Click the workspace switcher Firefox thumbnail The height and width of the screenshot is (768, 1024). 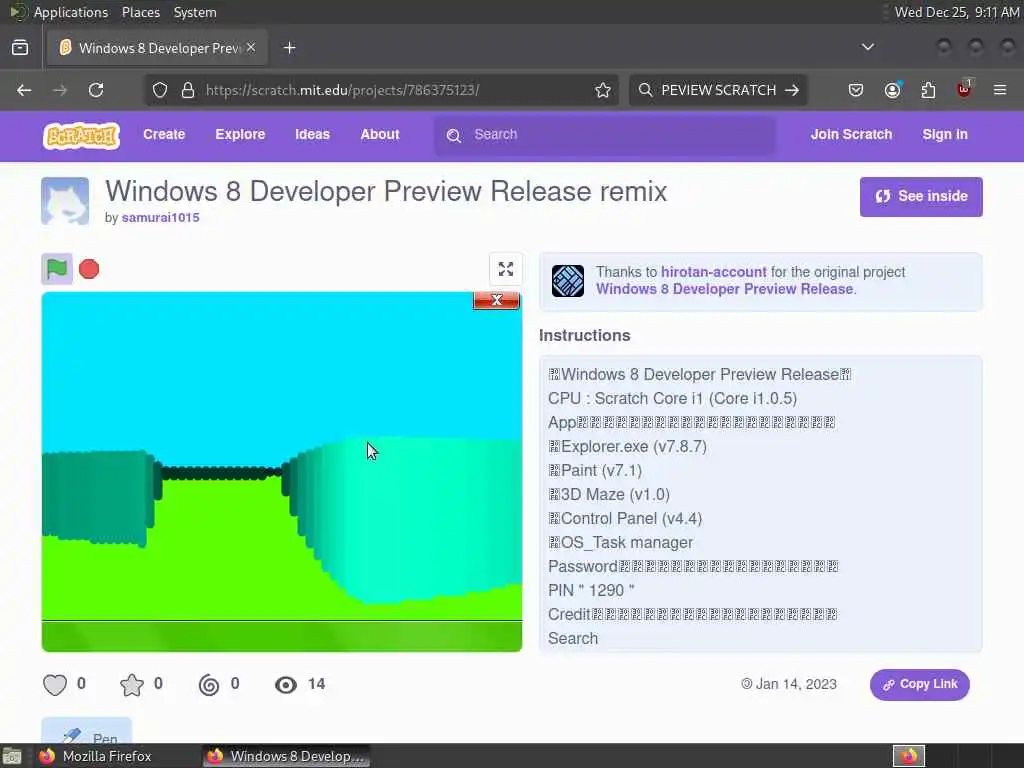point(909,756)
